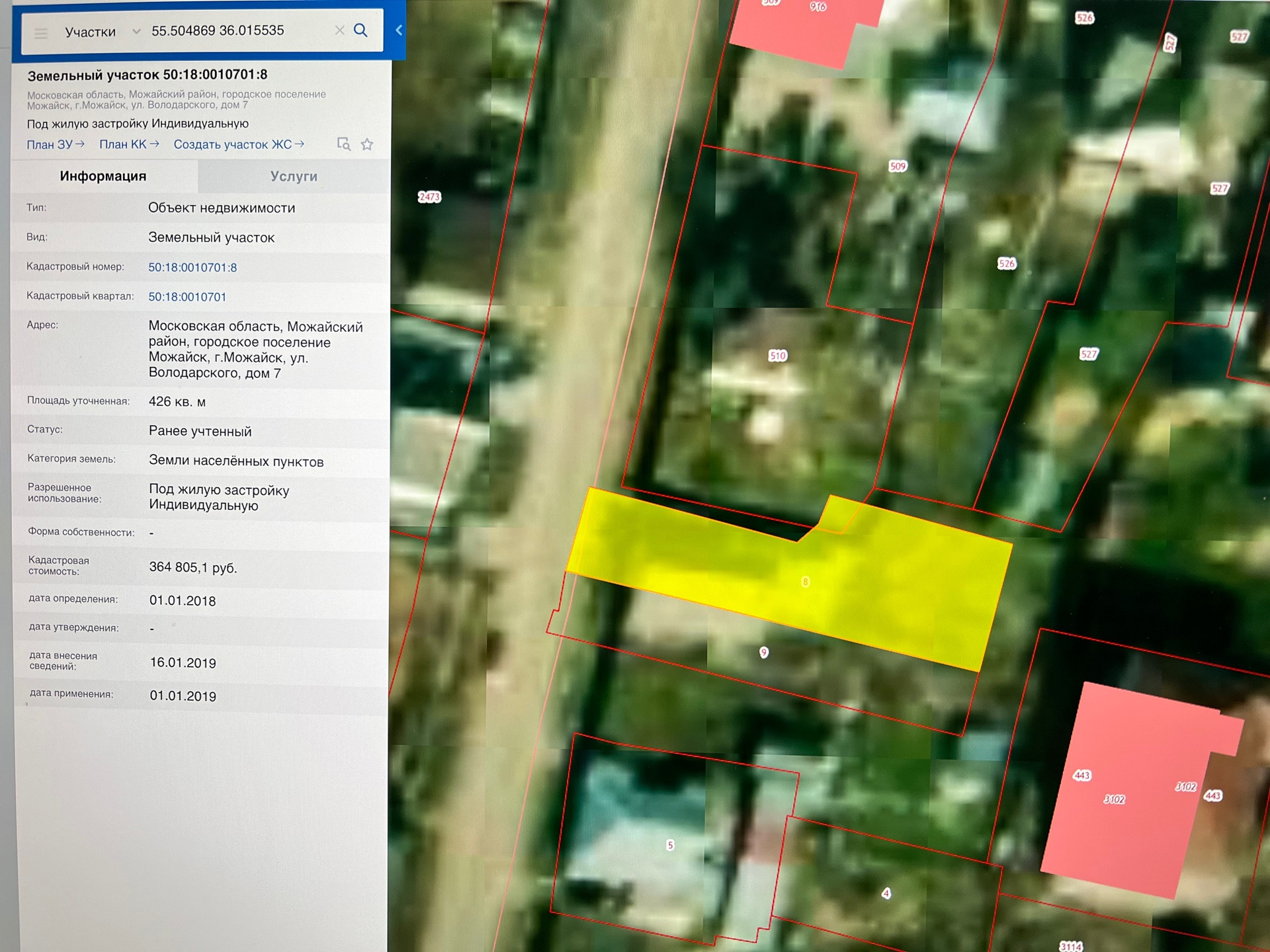Switch to the Услуги tab
The image size is (1270, 952).
click(x=294, y=177)
